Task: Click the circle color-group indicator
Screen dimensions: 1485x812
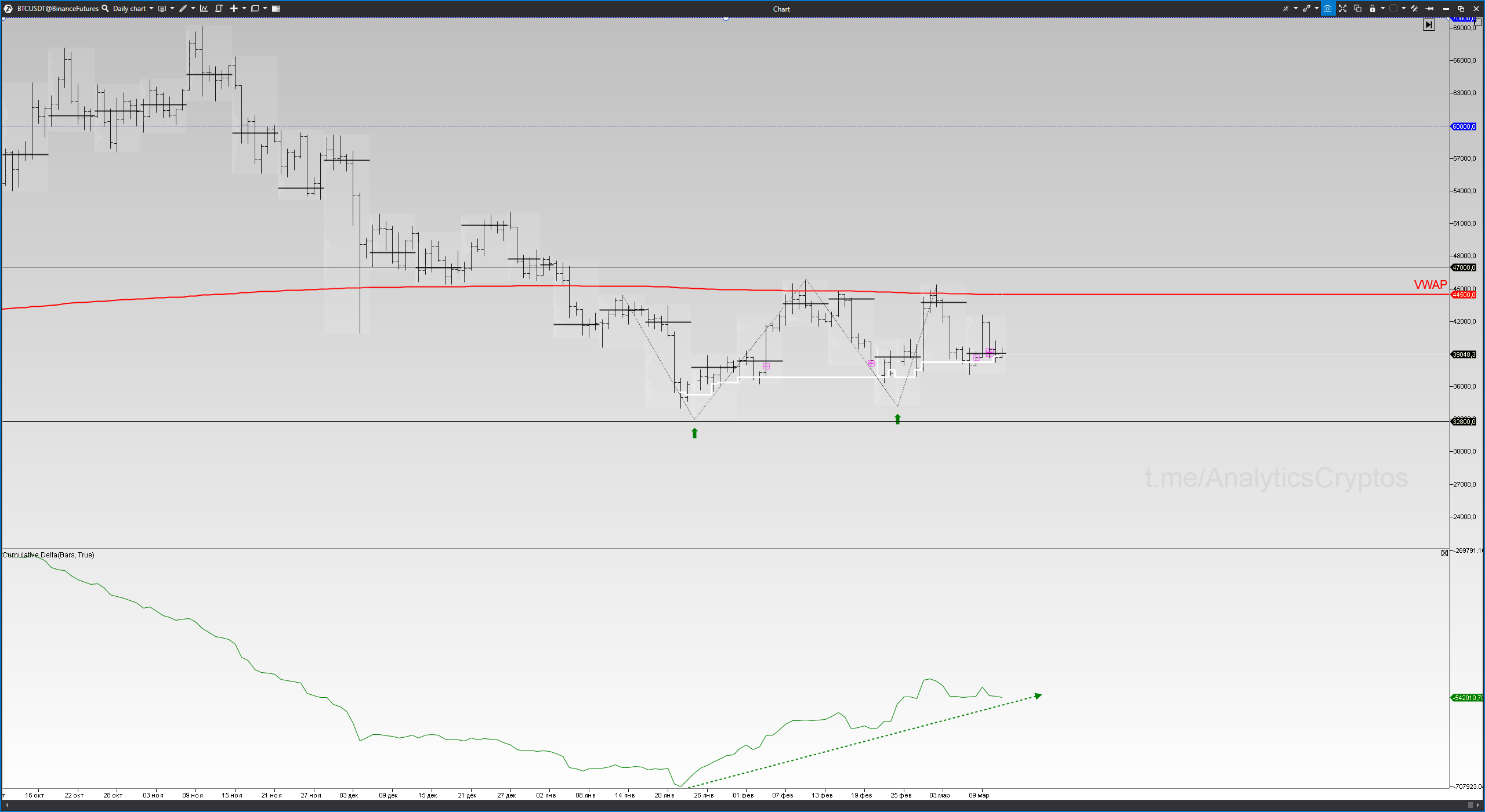Action: coord(1393,9)
